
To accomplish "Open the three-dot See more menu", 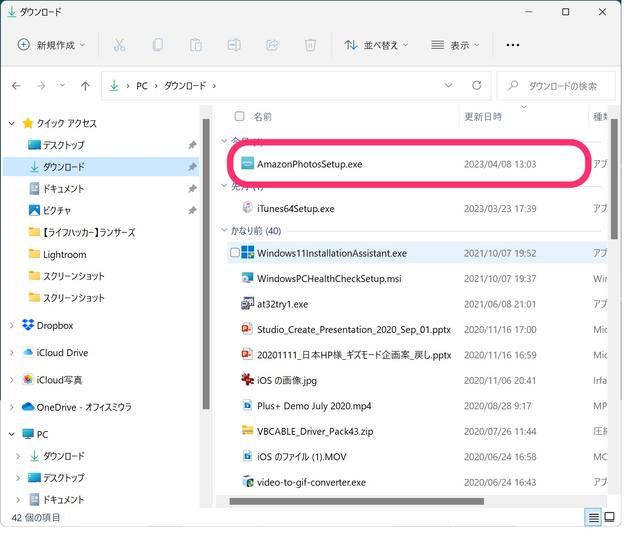I will coord(513,45).
